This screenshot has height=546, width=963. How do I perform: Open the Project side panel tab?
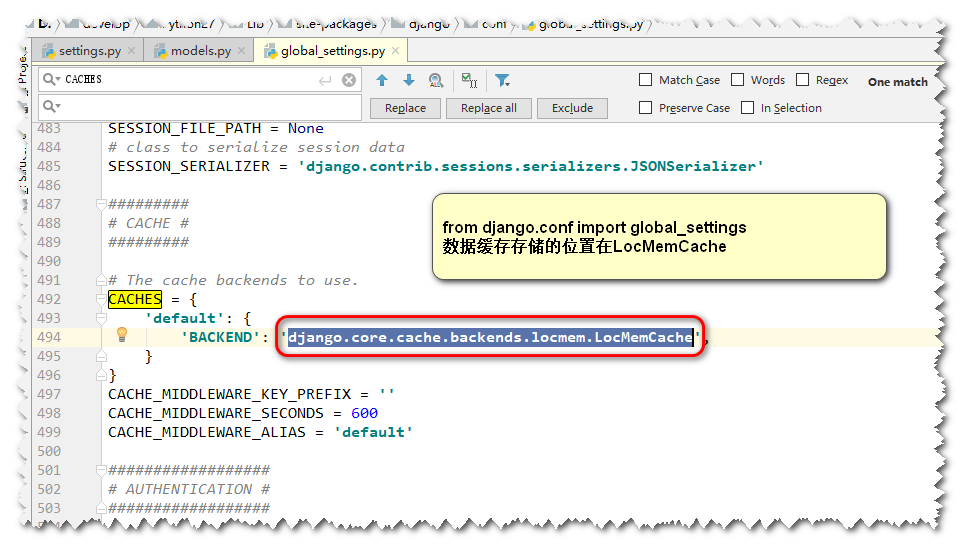(x=22, y=69)
